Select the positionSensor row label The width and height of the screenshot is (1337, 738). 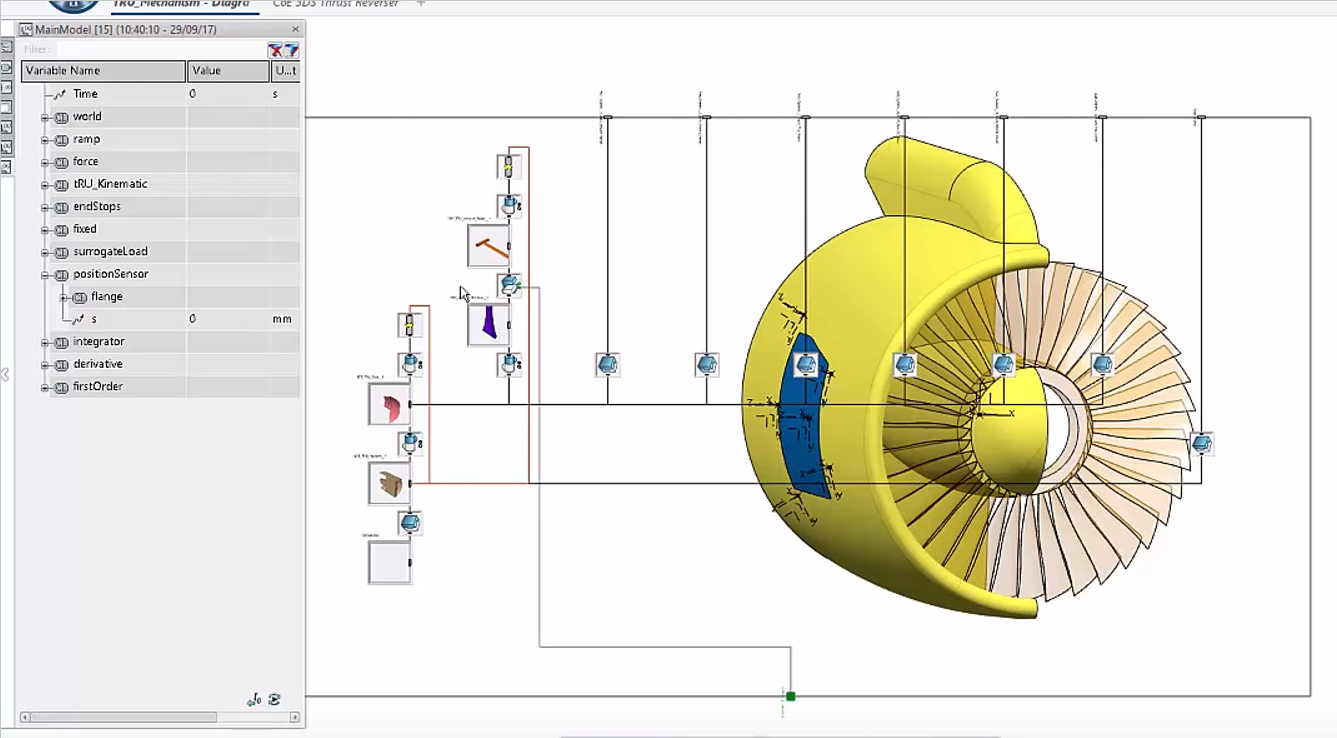110,274
